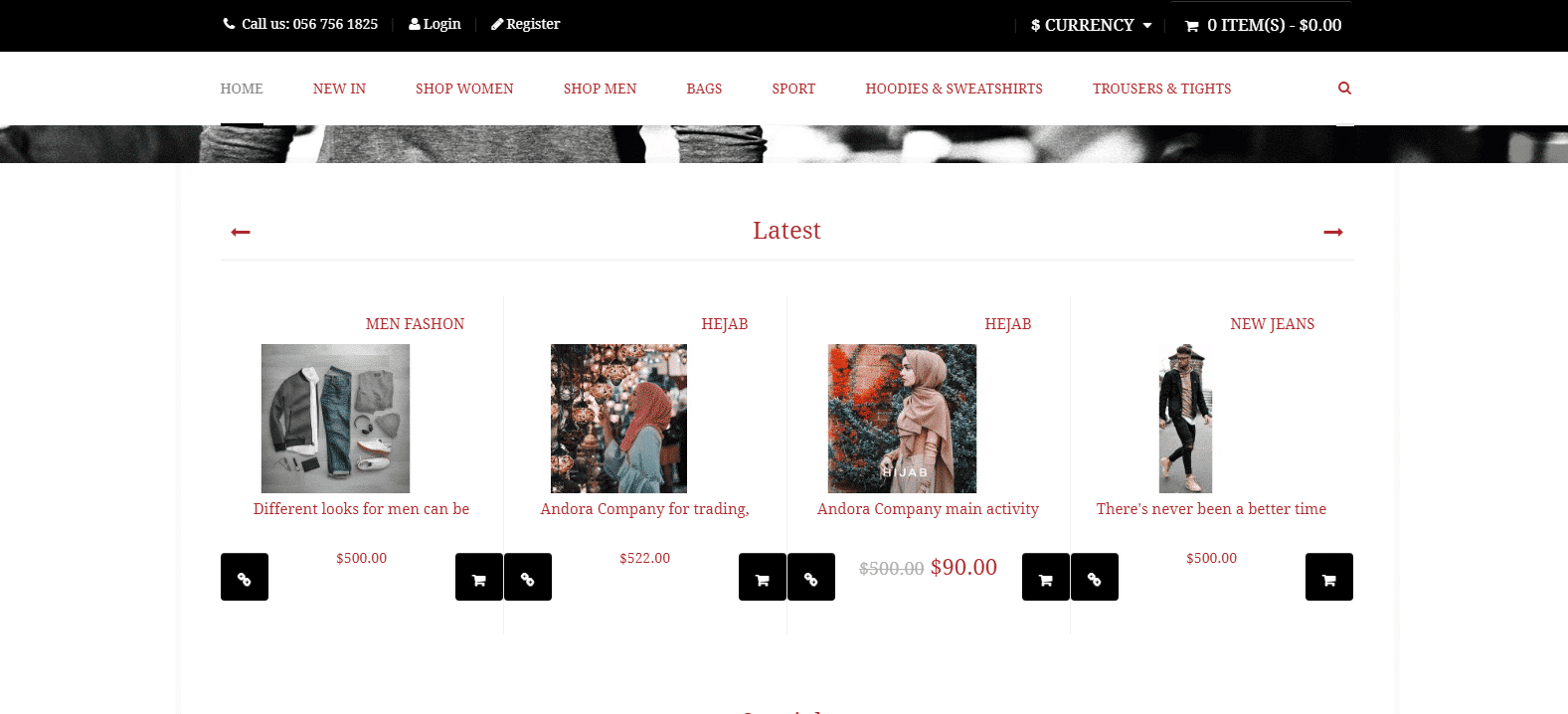Add the discounted $90.00 Hejab to cart
The width and height of the screenshot is (1568, 714).
pyautogui.click(x=1046, y=577)
